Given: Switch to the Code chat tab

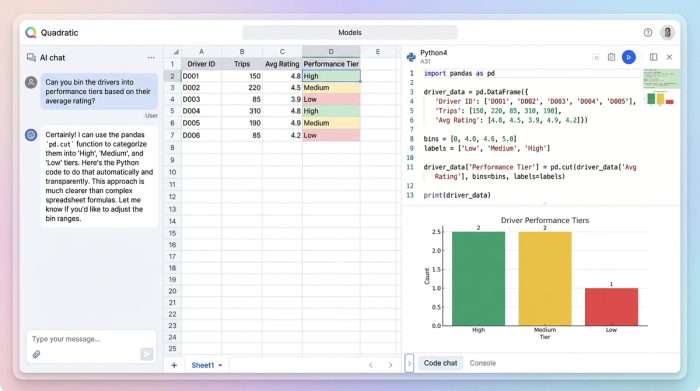Looking at the screenshot, I should click(440, 363).
